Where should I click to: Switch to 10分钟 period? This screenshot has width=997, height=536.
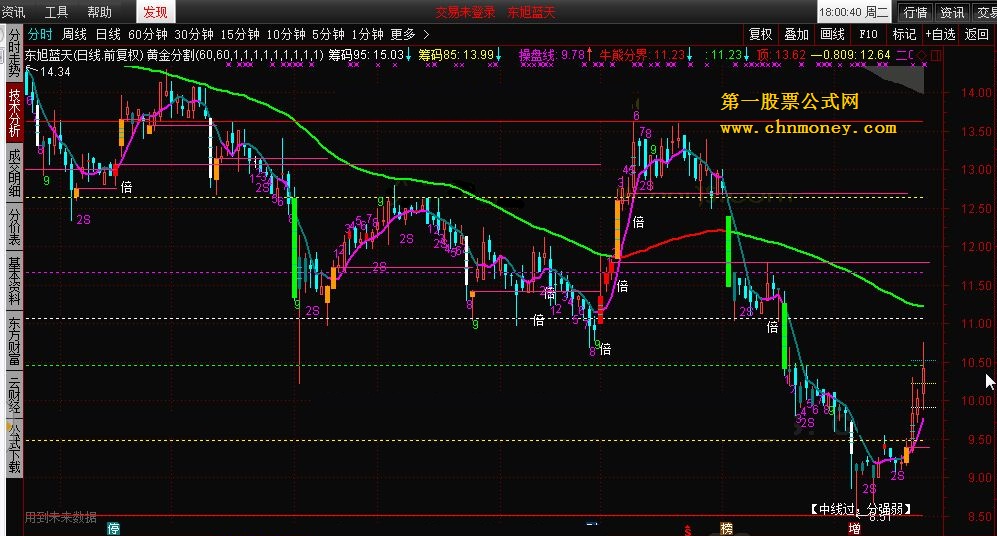coord(285,34)
